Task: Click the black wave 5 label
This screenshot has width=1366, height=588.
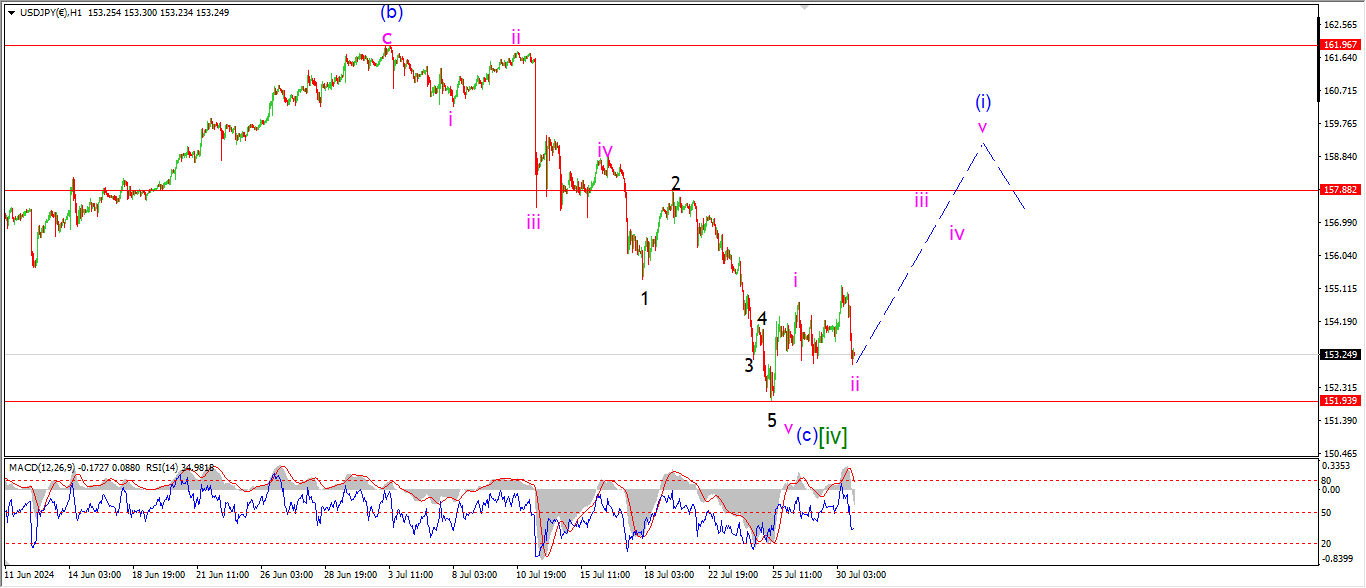Action: (x=772, y=420)
